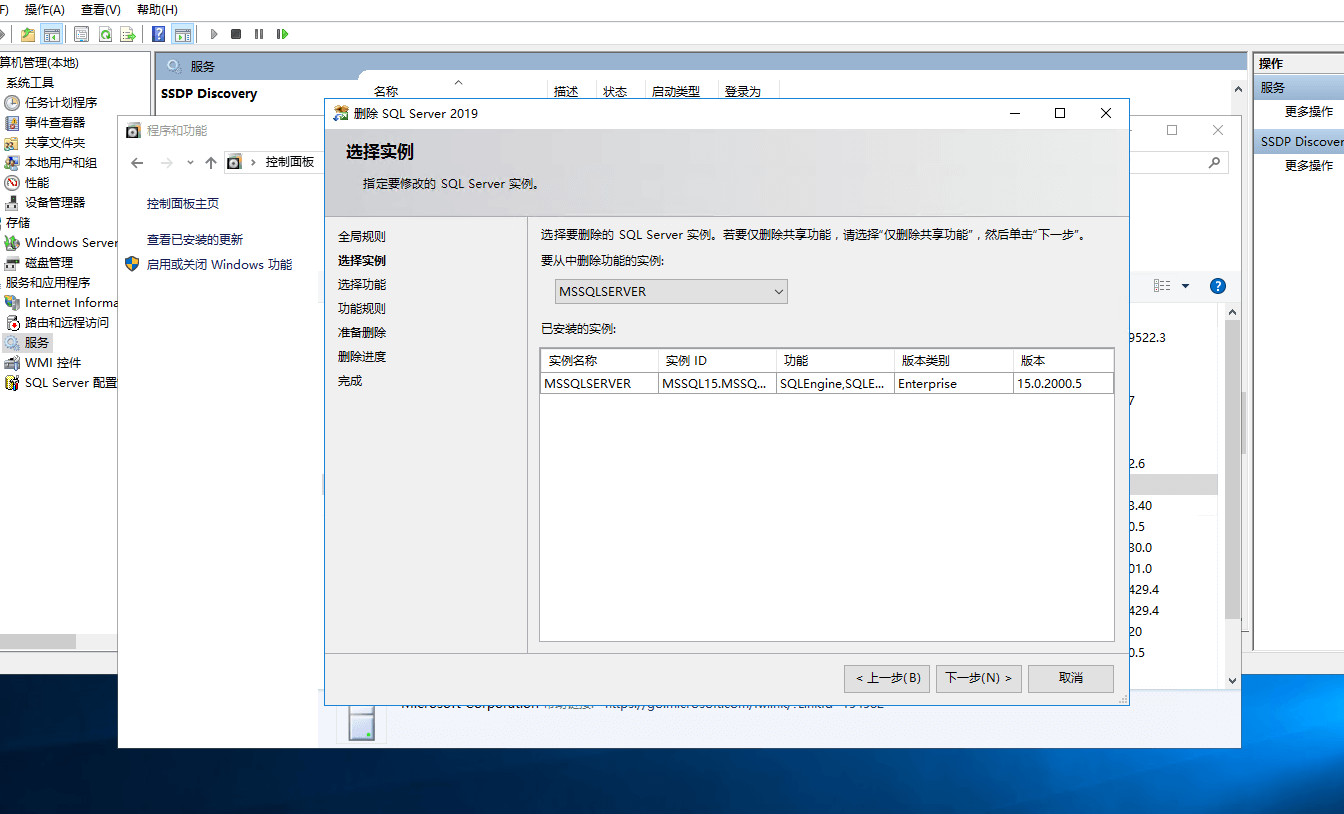This screenshot has width=1344, height=814.
Task: Open the view options dropdown arrow
Action: point(1186,286)
